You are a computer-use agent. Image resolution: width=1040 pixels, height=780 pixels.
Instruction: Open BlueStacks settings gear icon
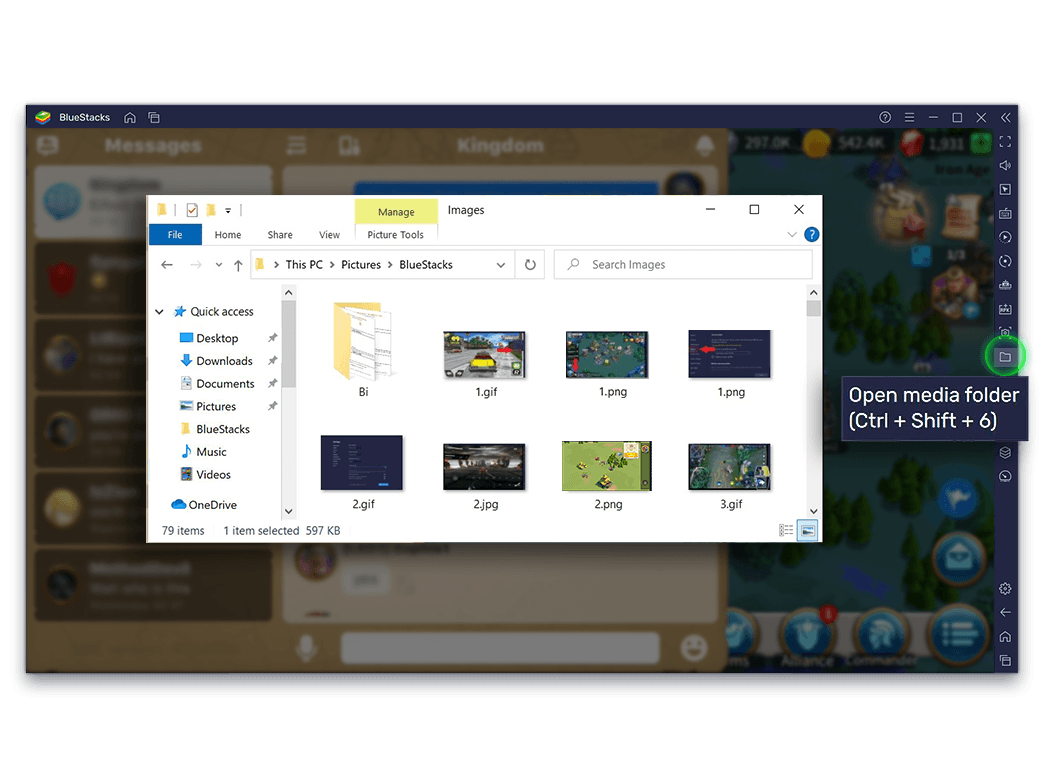tap(1005, 589)
